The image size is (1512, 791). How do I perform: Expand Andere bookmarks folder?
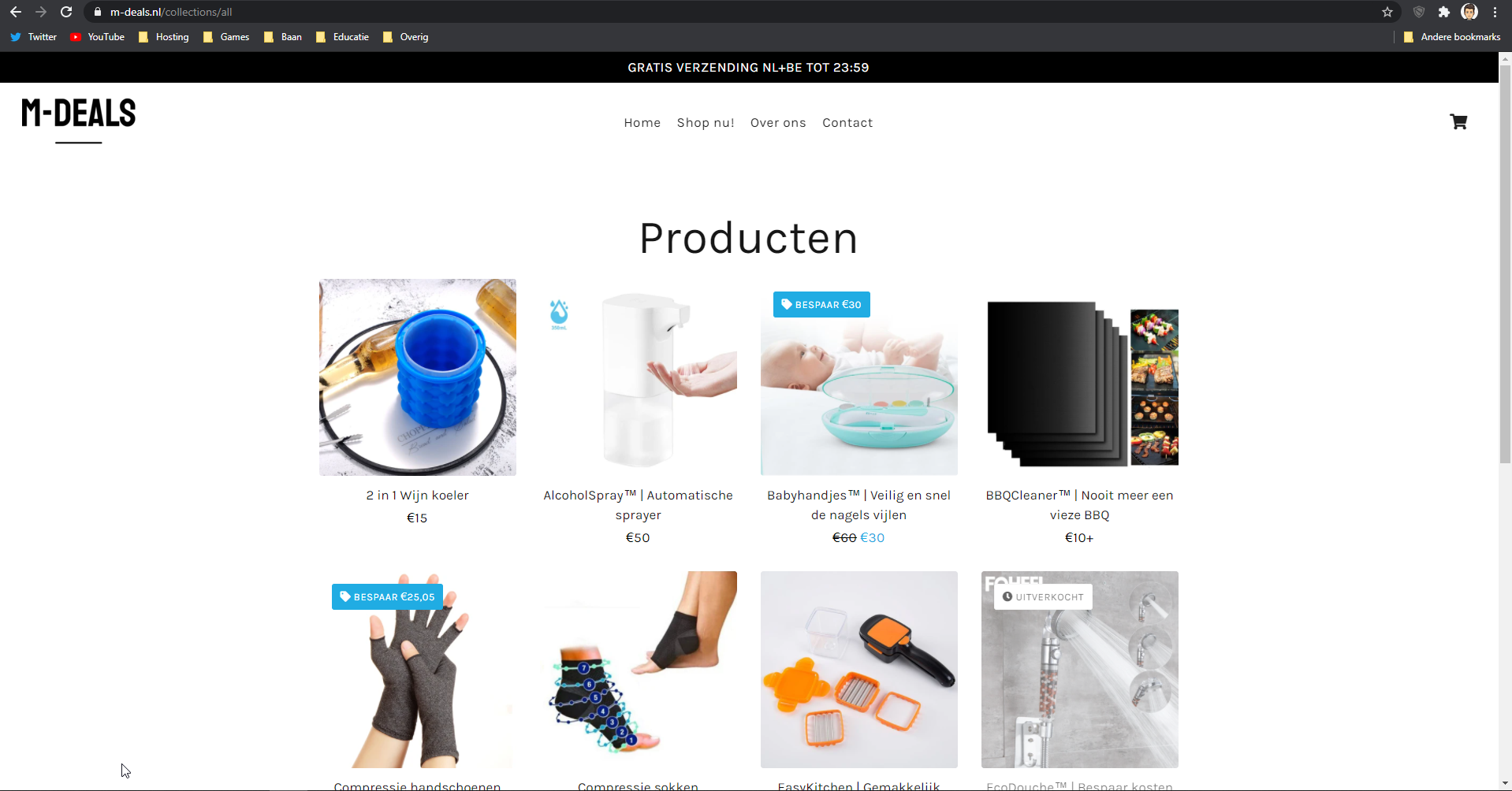tap(1452, 37)
